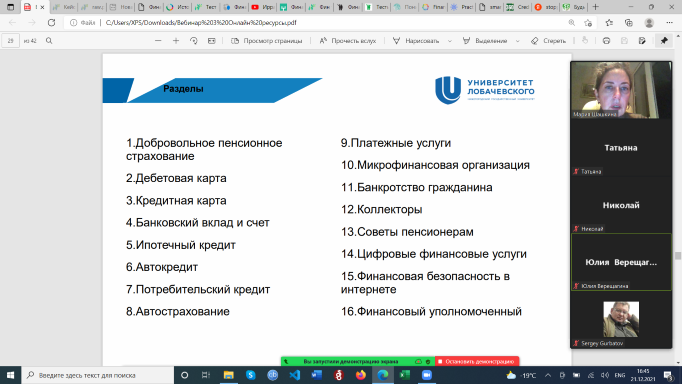This screenshot has height=384, width=682.
Task: Open a new browser tab
Action: (595, 7)
